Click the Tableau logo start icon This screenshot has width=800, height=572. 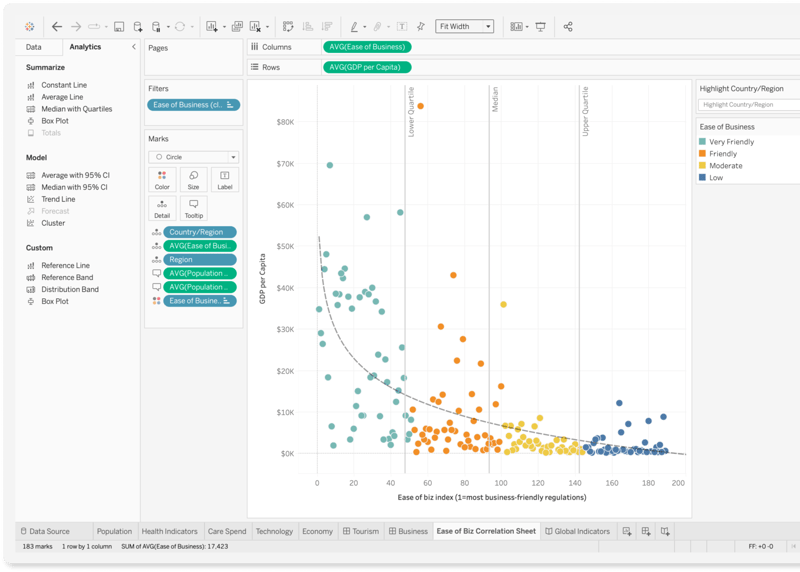[x=30, y=27]
